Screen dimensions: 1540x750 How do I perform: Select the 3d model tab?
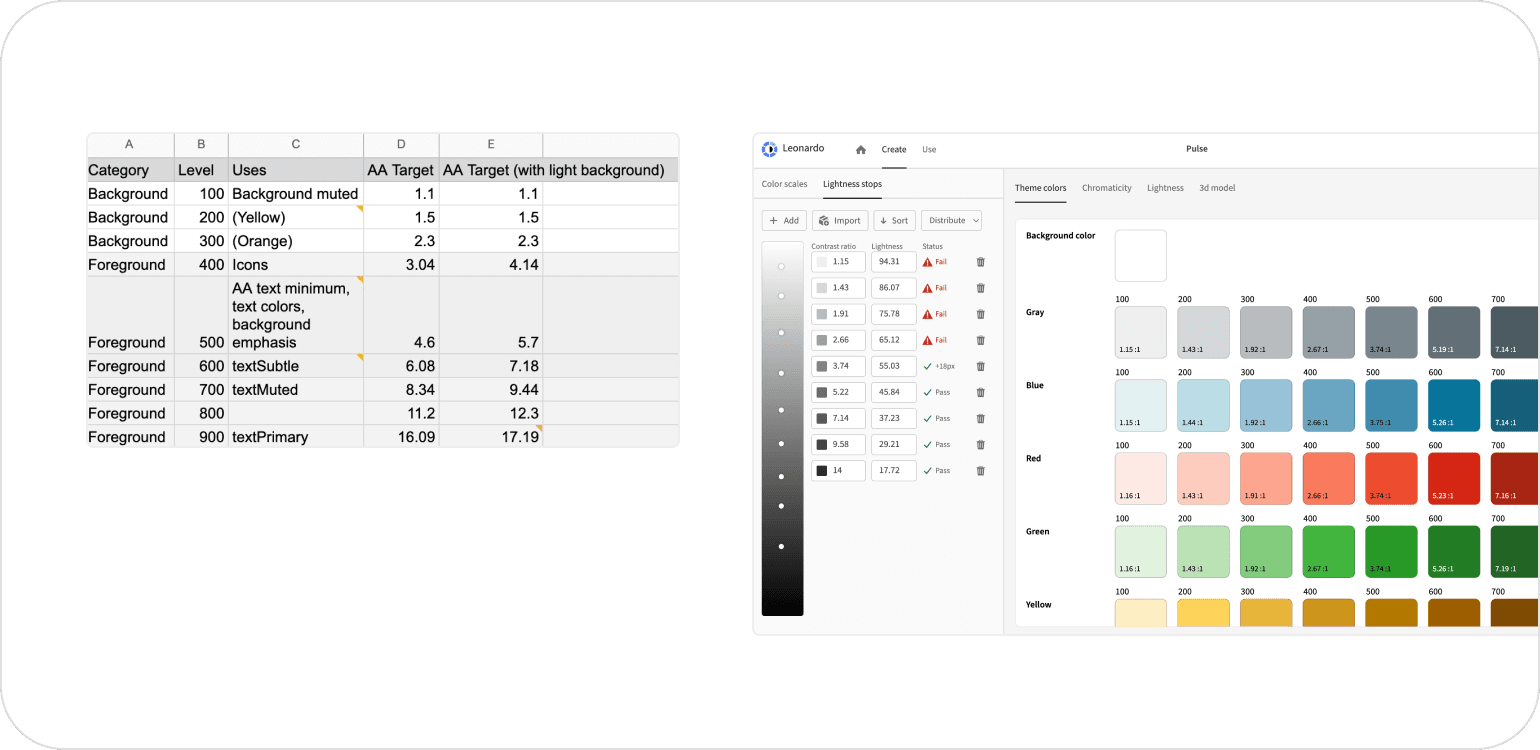(1217, 188)
